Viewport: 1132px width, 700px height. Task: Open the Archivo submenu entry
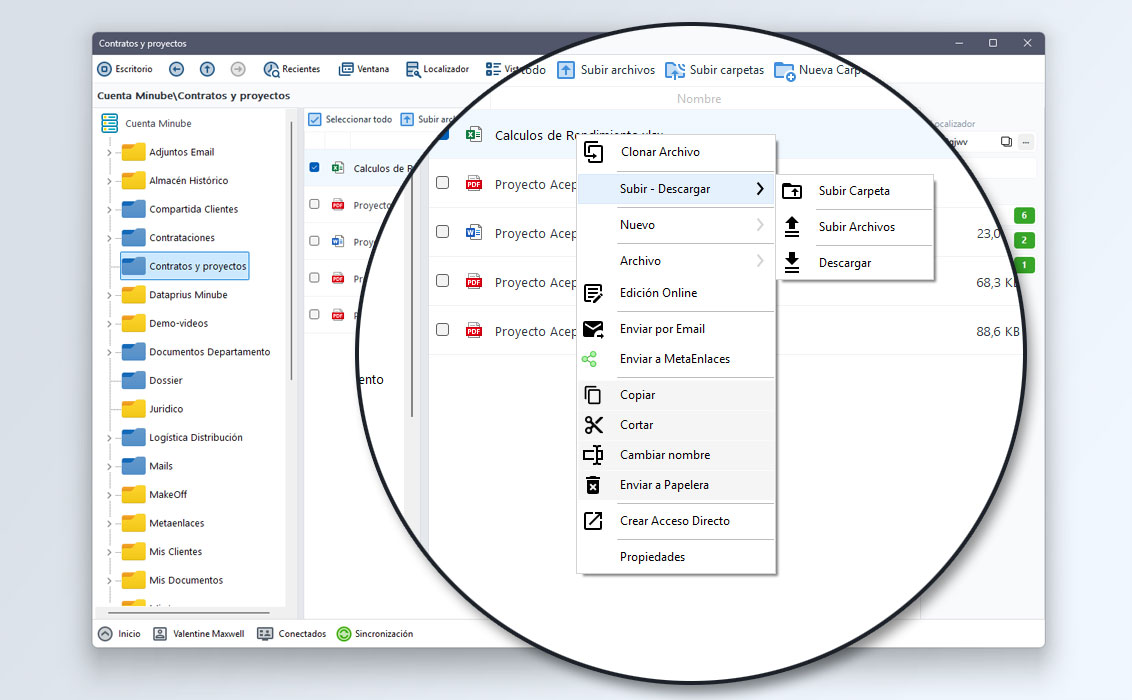pos(676,261)
